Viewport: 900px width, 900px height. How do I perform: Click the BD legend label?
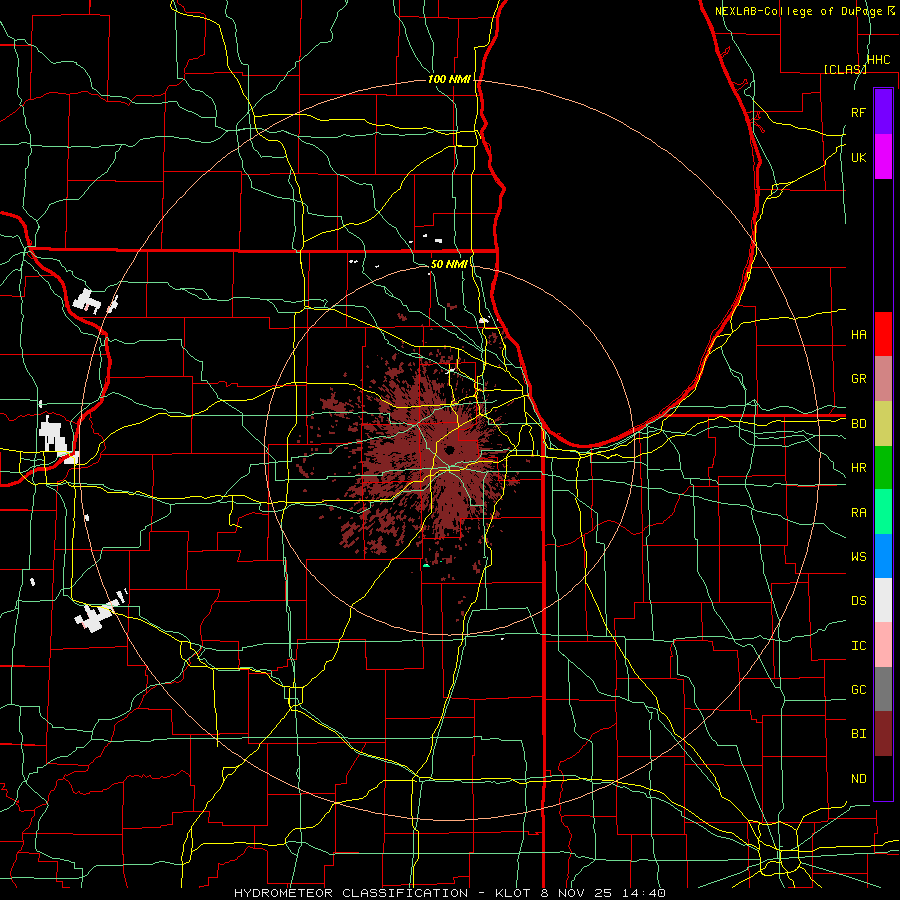tap(858, 424)
